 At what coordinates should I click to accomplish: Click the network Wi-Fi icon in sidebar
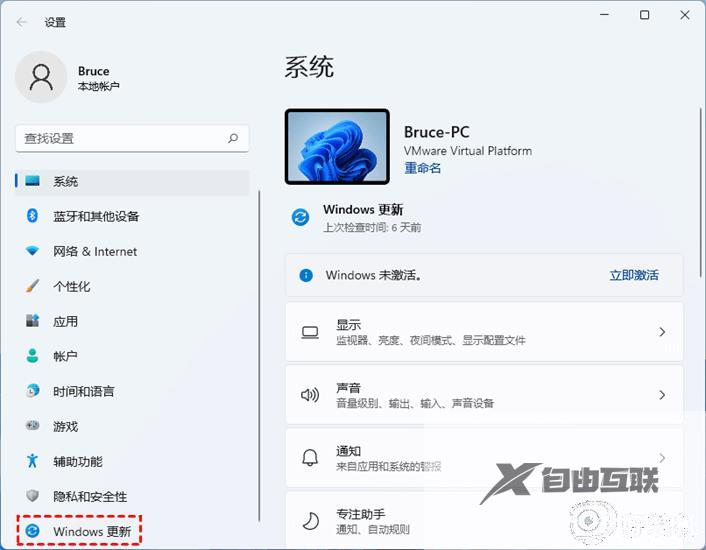pos(32,251)
